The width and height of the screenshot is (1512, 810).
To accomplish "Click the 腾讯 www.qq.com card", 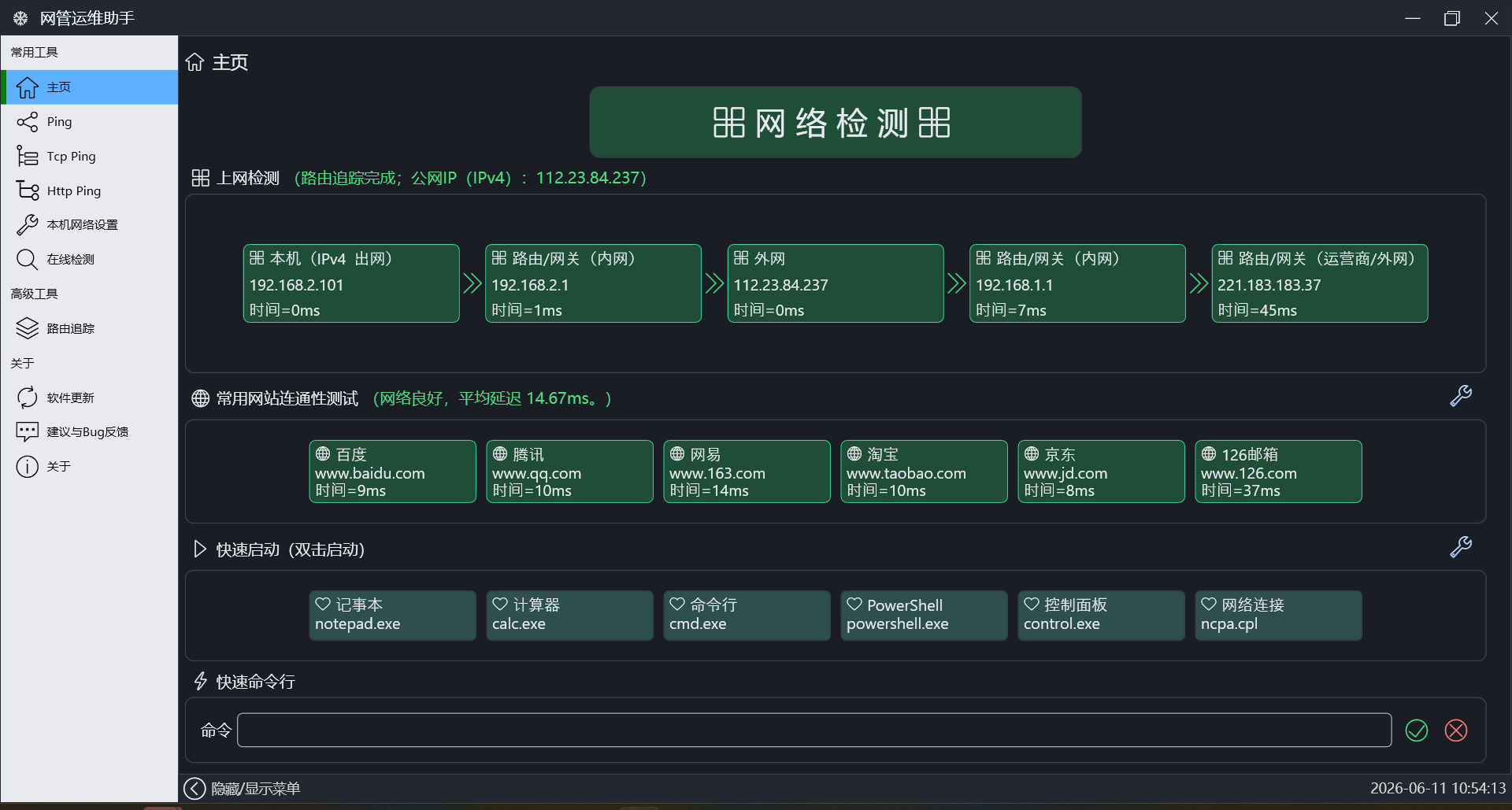I will coord(569,472).
